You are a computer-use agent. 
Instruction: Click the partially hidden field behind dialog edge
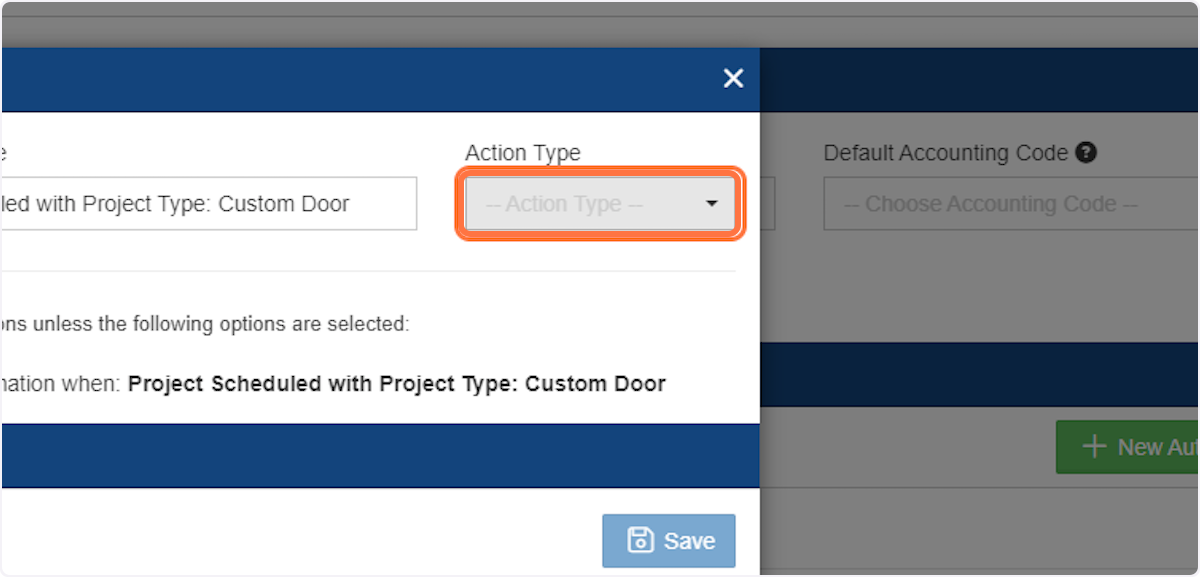coord(768,204)
